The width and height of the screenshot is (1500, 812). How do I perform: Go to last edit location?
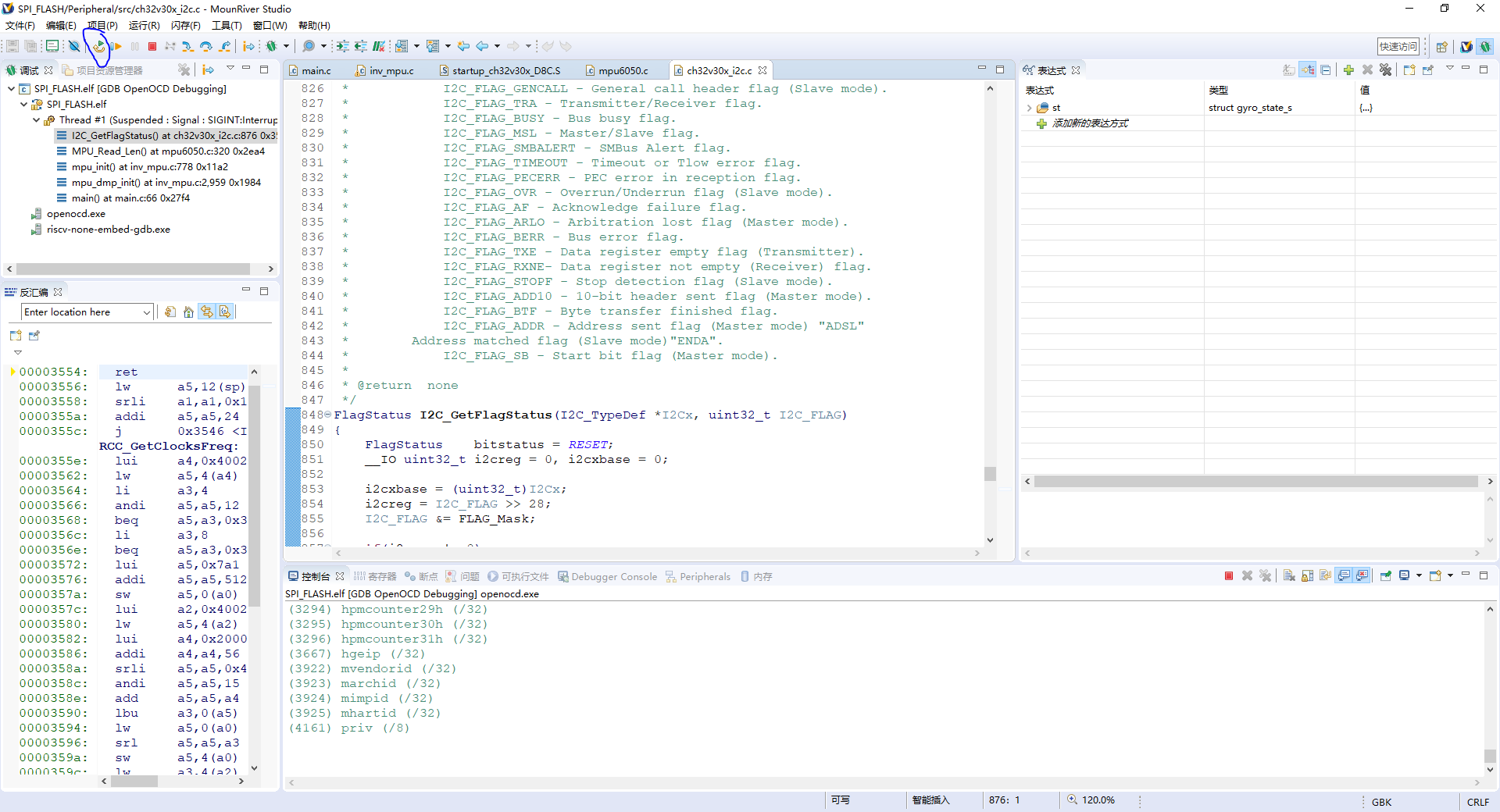tap(463, 47)
